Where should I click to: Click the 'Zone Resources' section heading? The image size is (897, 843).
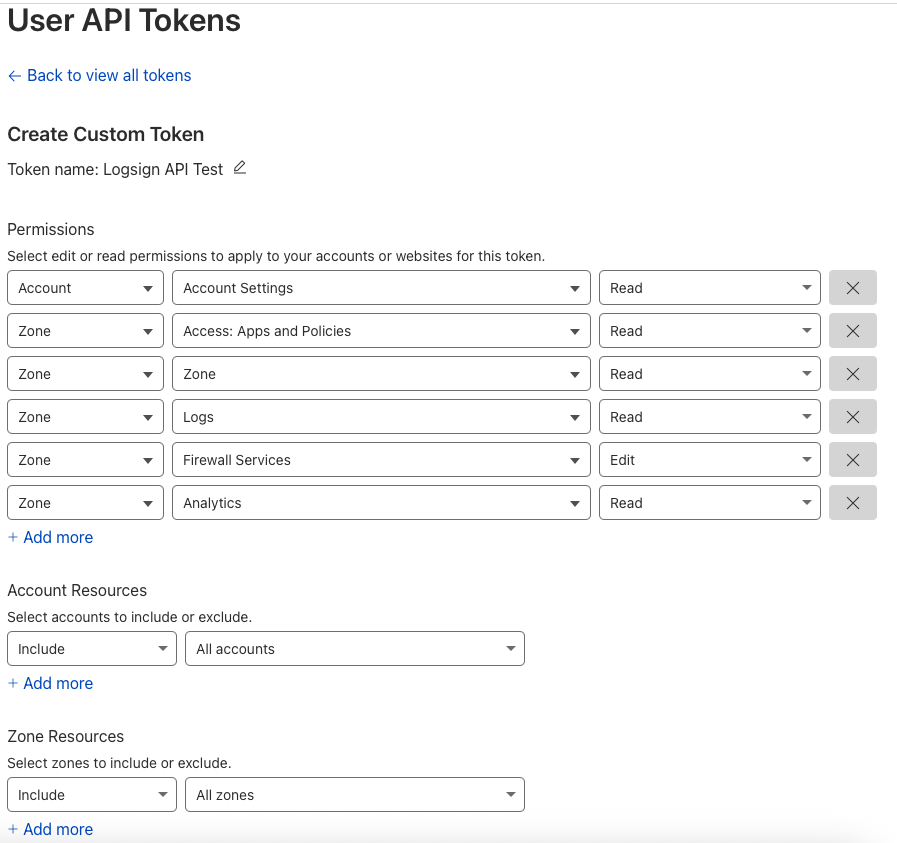(x=66, y=736)
